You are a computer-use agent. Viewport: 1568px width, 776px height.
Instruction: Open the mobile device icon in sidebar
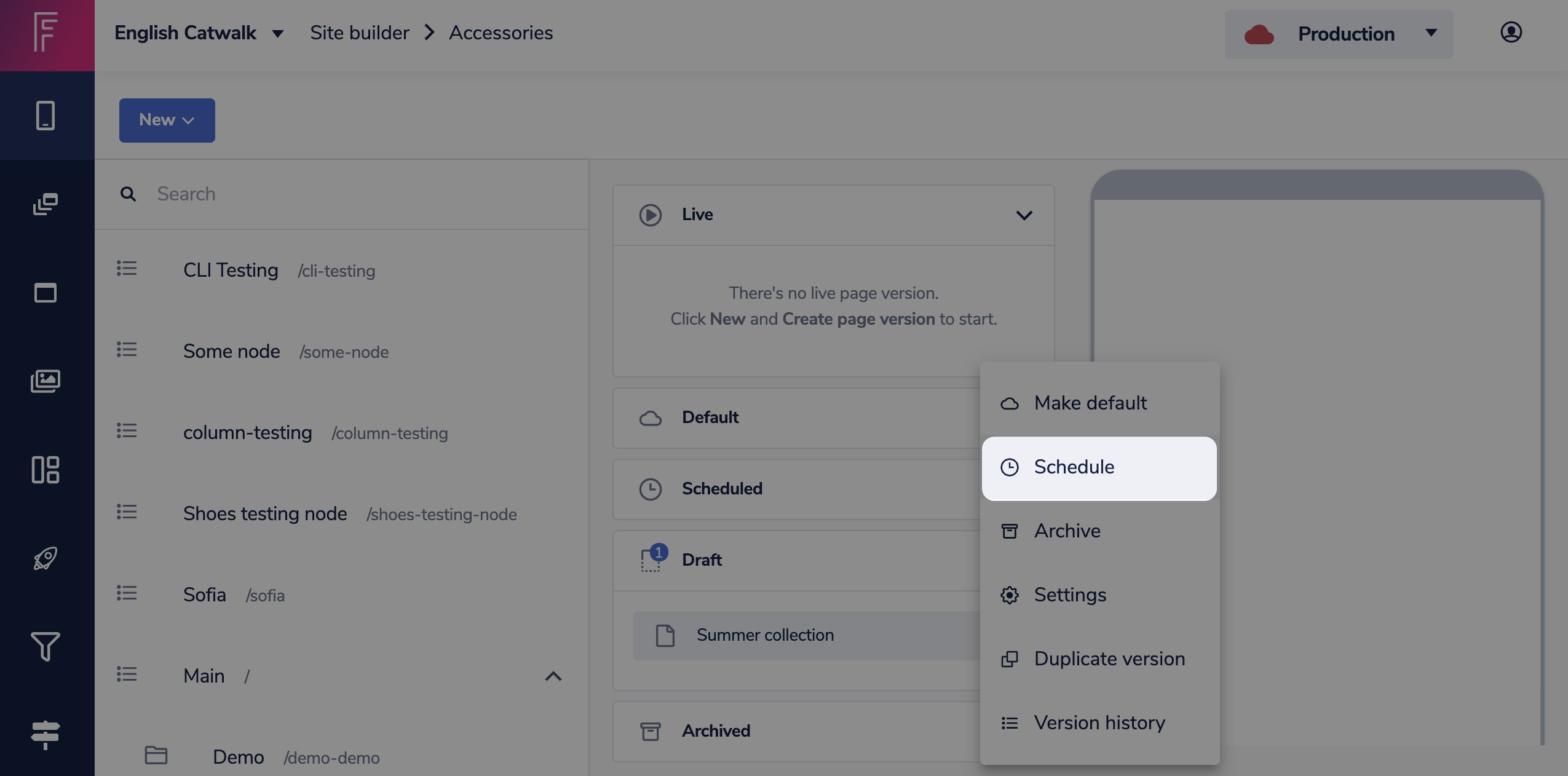(46, 116)
